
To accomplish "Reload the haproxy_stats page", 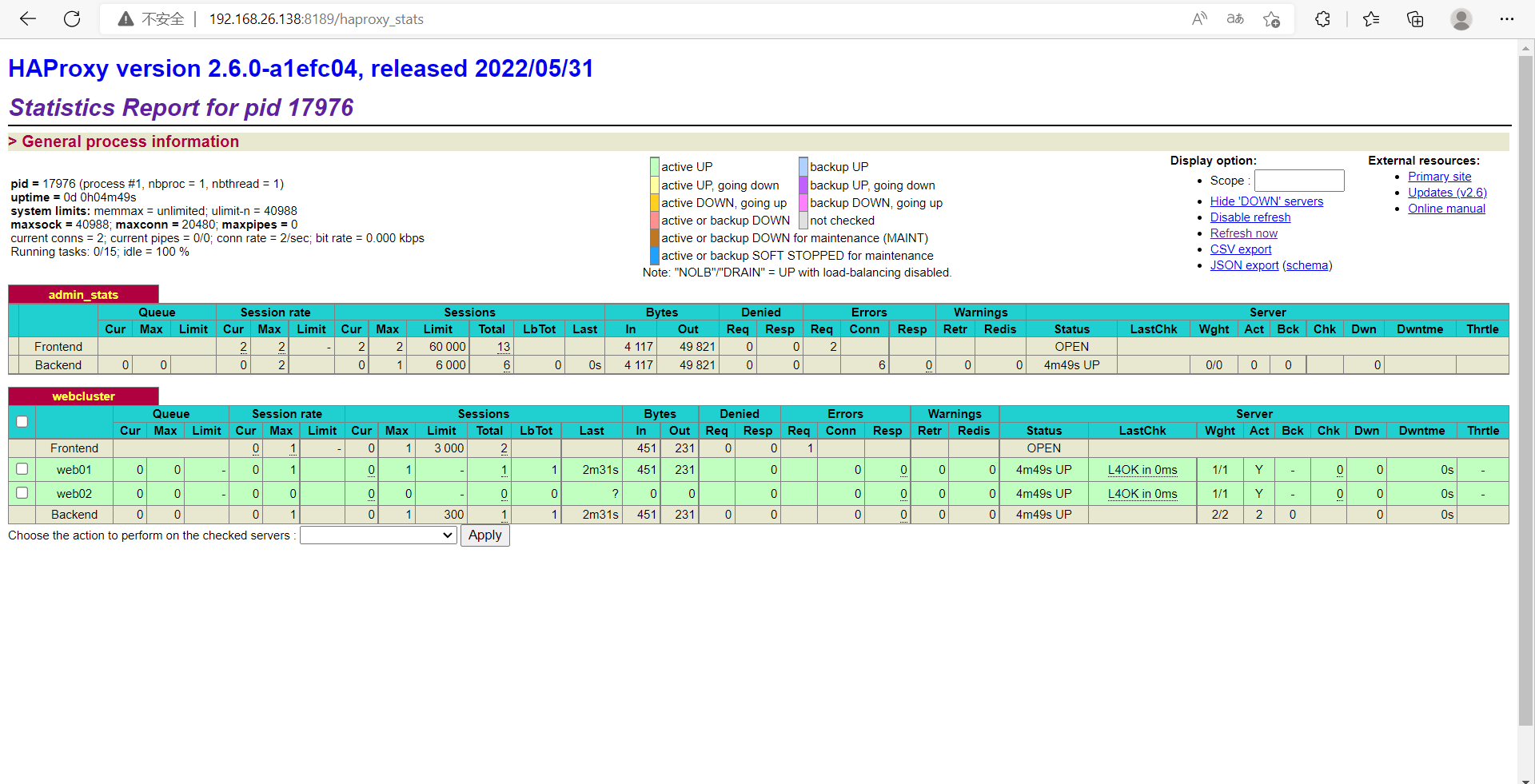I will tap(72, 19).
